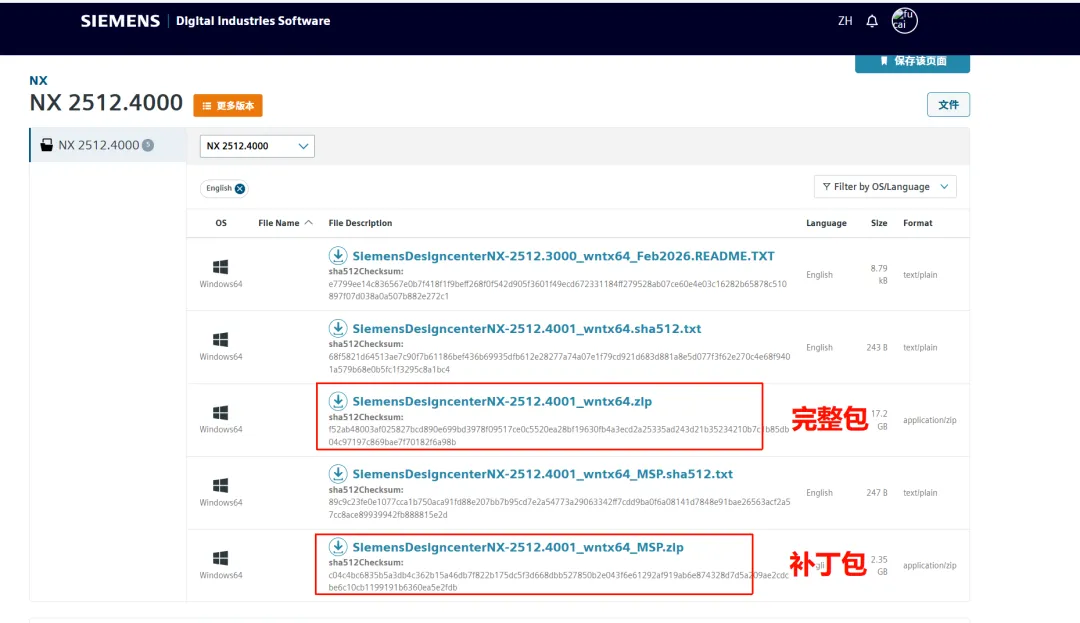Select the checksum text of MSP.sha512.txt row
Image resolution: width=1080 pixels, height=623 pixels.
559,508
